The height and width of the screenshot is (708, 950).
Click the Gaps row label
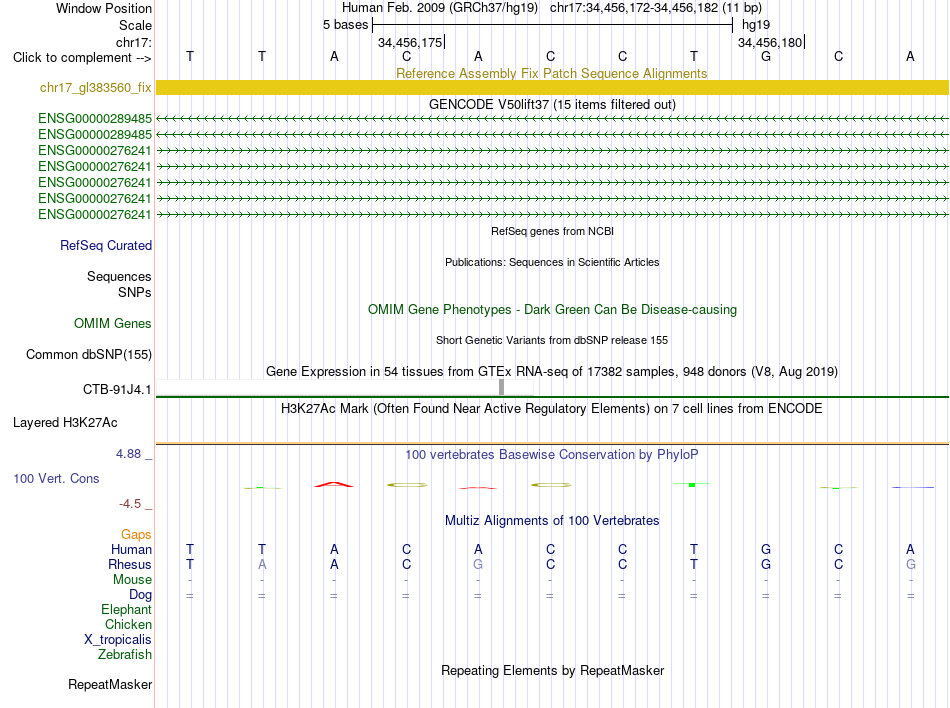click(x=136, y=534)
